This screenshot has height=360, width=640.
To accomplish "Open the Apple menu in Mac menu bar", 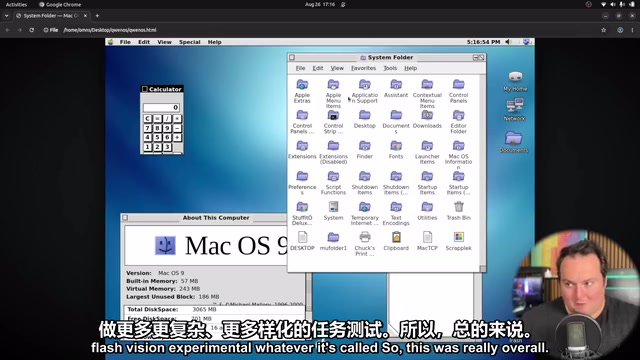I will pos(110,42).
